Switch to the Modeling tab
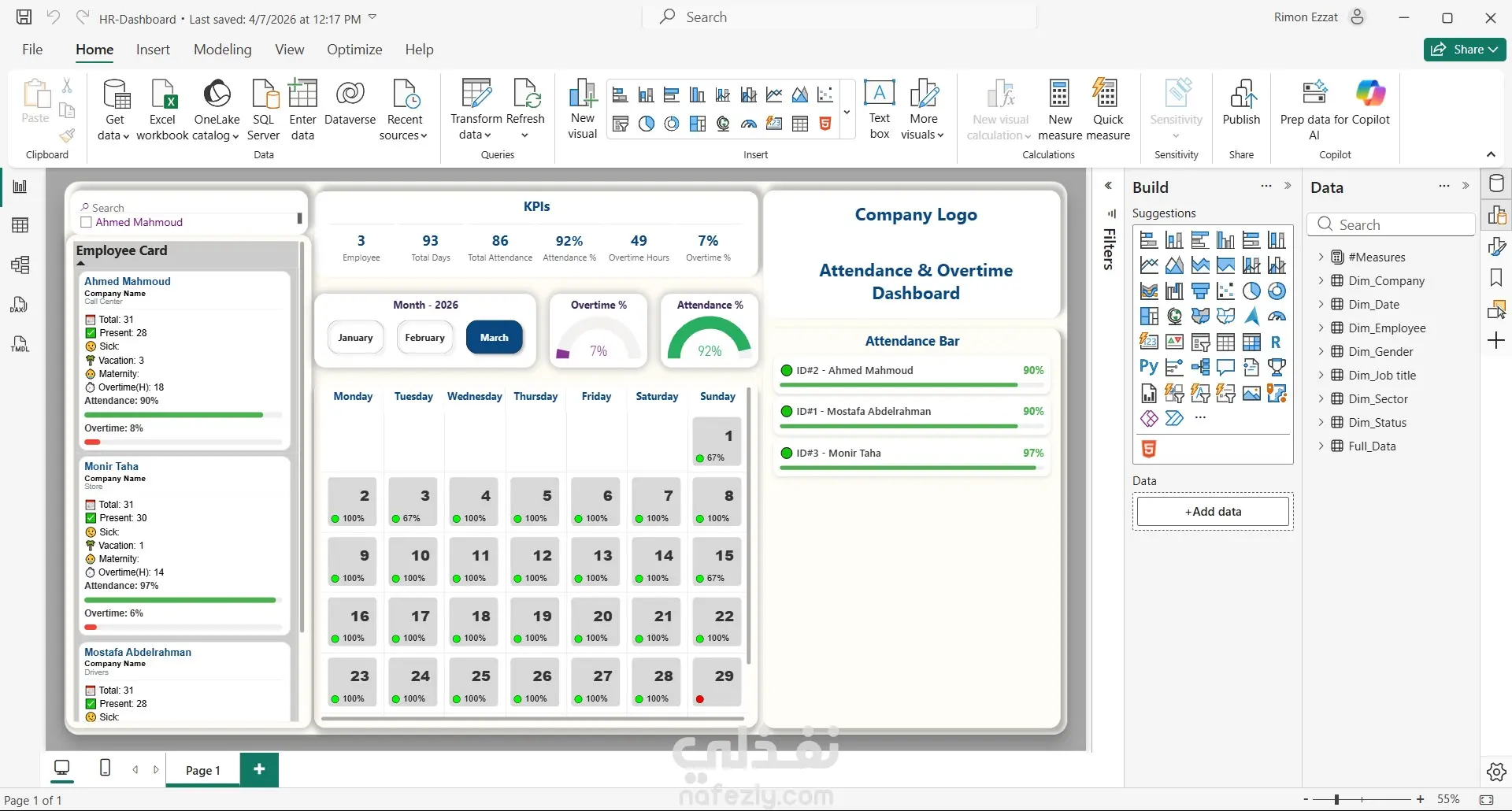Image resolution: width=1512 pixels, height=811 pixels. [x=223, y=50]
